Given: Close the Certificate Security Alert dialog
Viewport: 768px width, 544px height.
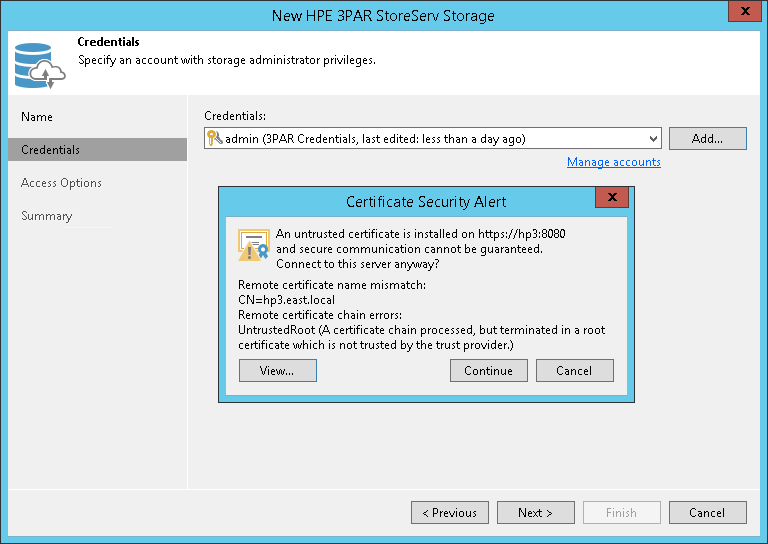Looking at the screenshot, I should click(611, 199).
